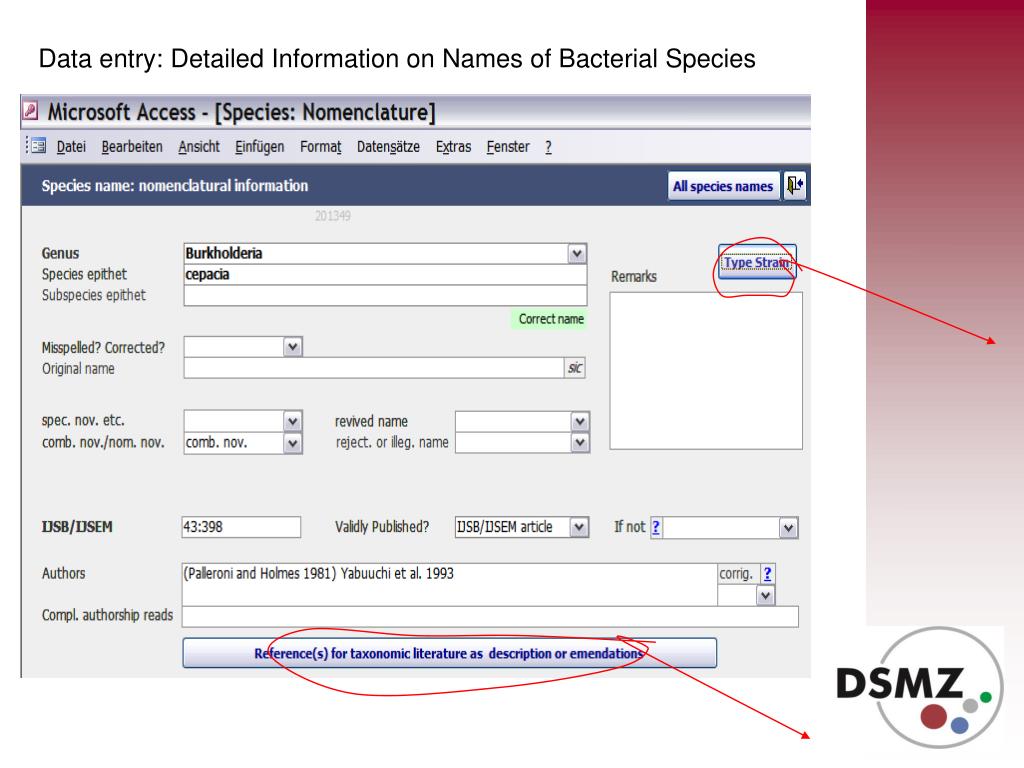This screenshot has width=1024, height=768.
Task: Click the Original name input field
Action: 374,368
